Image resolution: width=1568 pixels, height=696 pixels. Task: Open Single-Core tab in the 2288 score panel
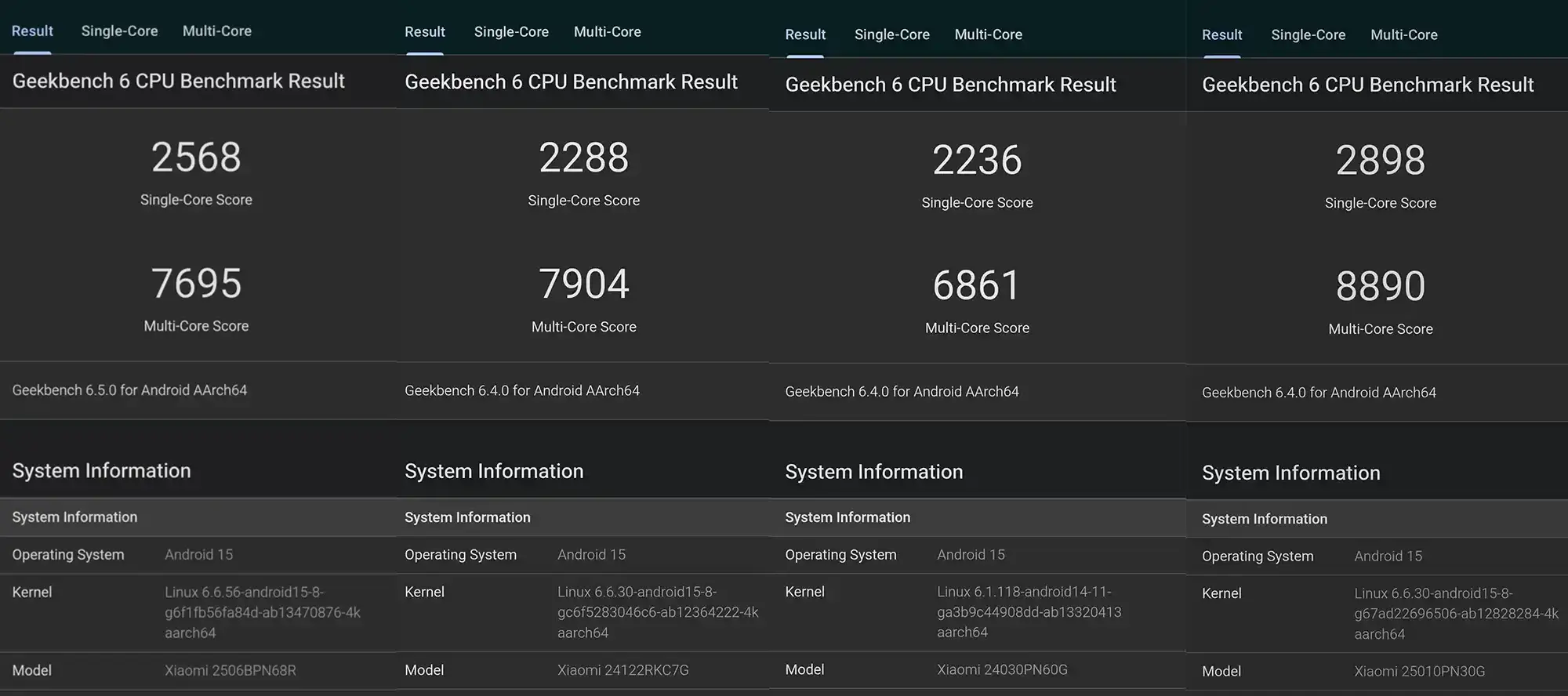tap(511, 32)
